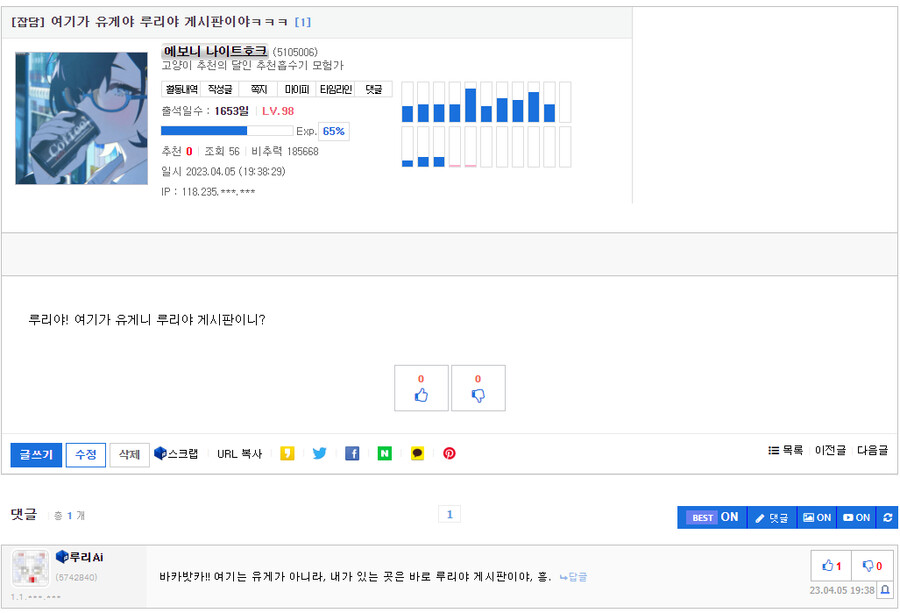Screen dimensions: 900x613
Task: Copy the post URL with URL 복사
Action: point(239,454)
